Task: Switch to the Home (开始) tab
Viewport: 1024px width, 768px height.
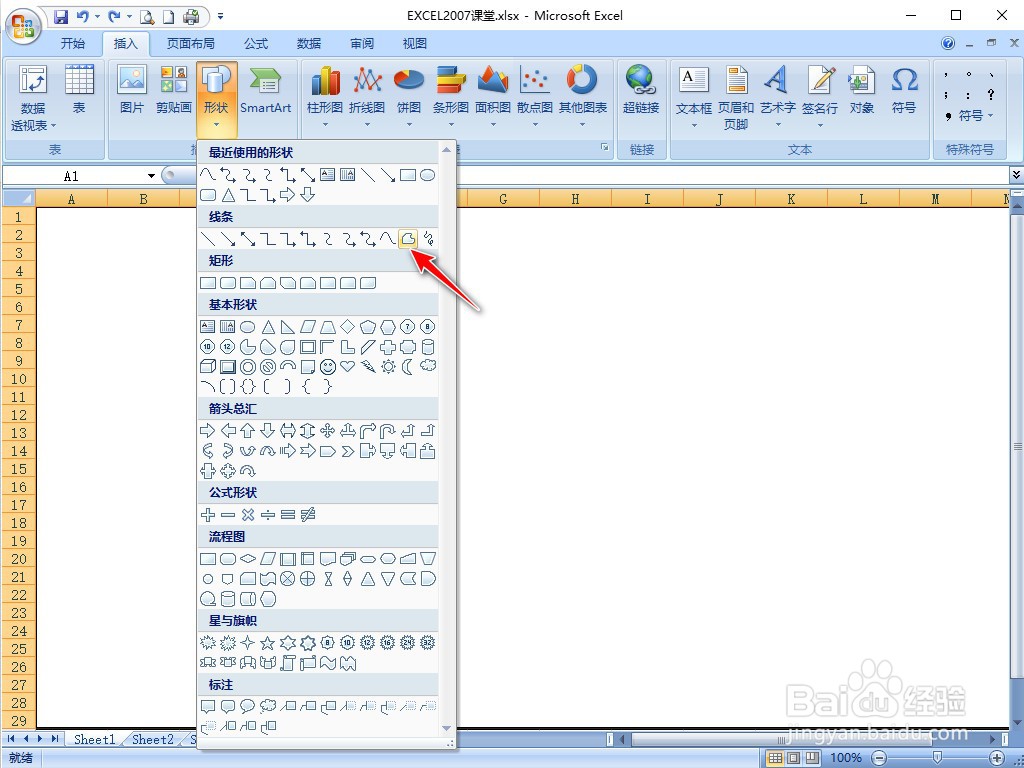Action: pos(72,44)
